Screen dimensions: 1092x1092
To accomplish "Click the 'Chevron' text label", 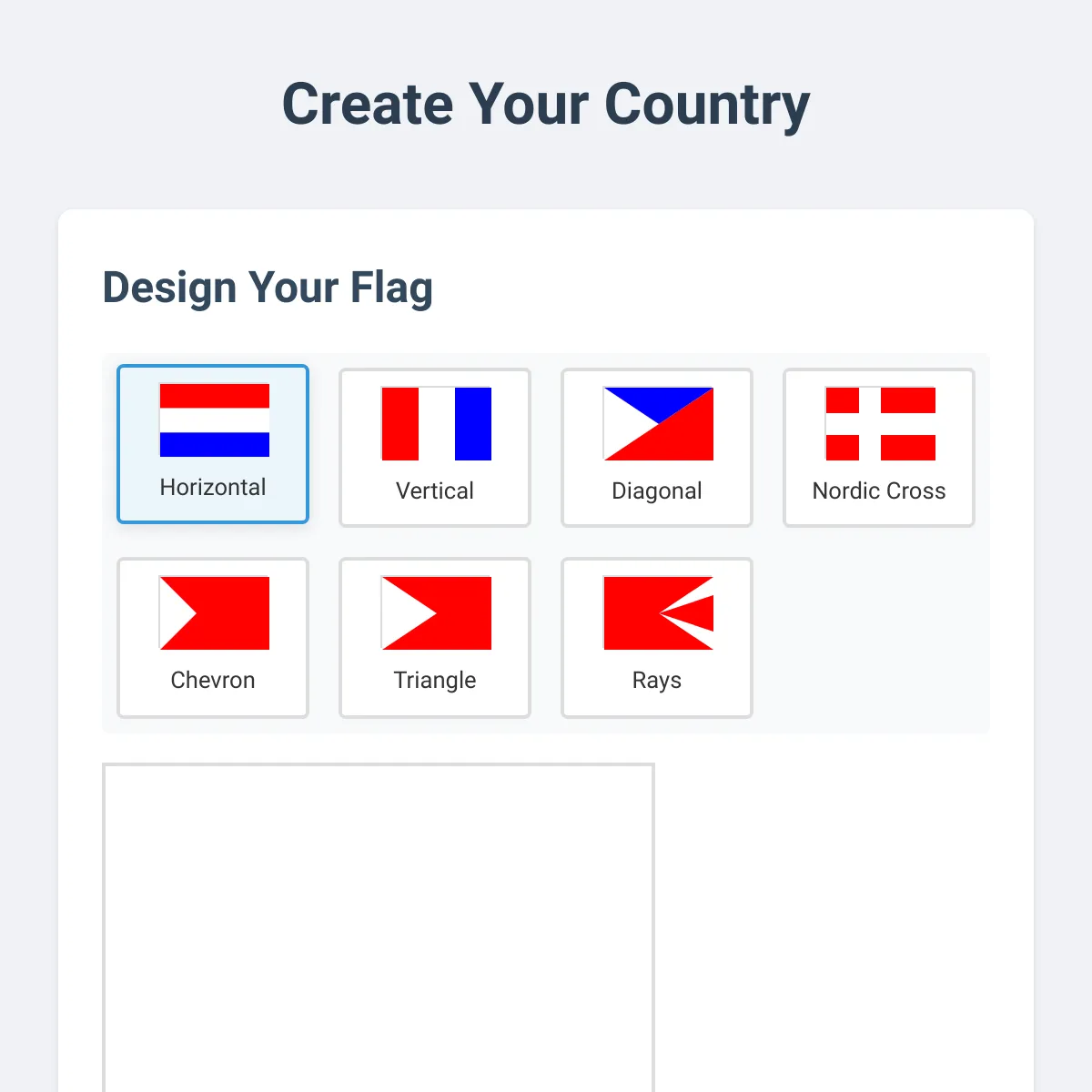I will pyautogui.click(x=213, y=681).
